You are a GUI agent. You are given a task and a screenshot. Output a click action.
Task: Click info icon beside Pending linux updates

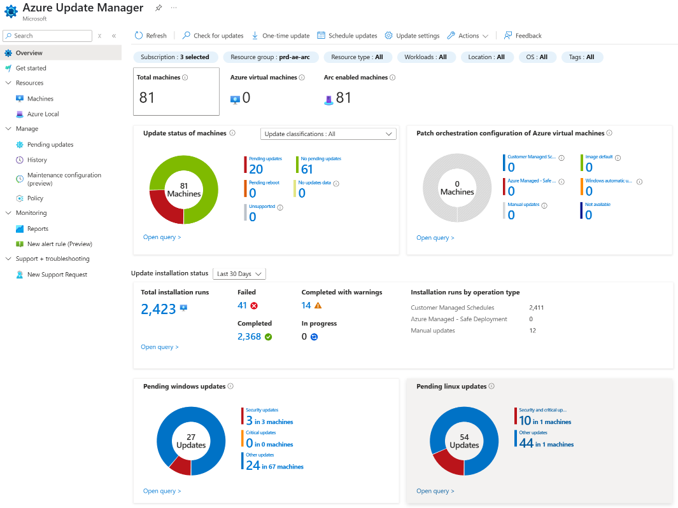(x=492, y=386)
